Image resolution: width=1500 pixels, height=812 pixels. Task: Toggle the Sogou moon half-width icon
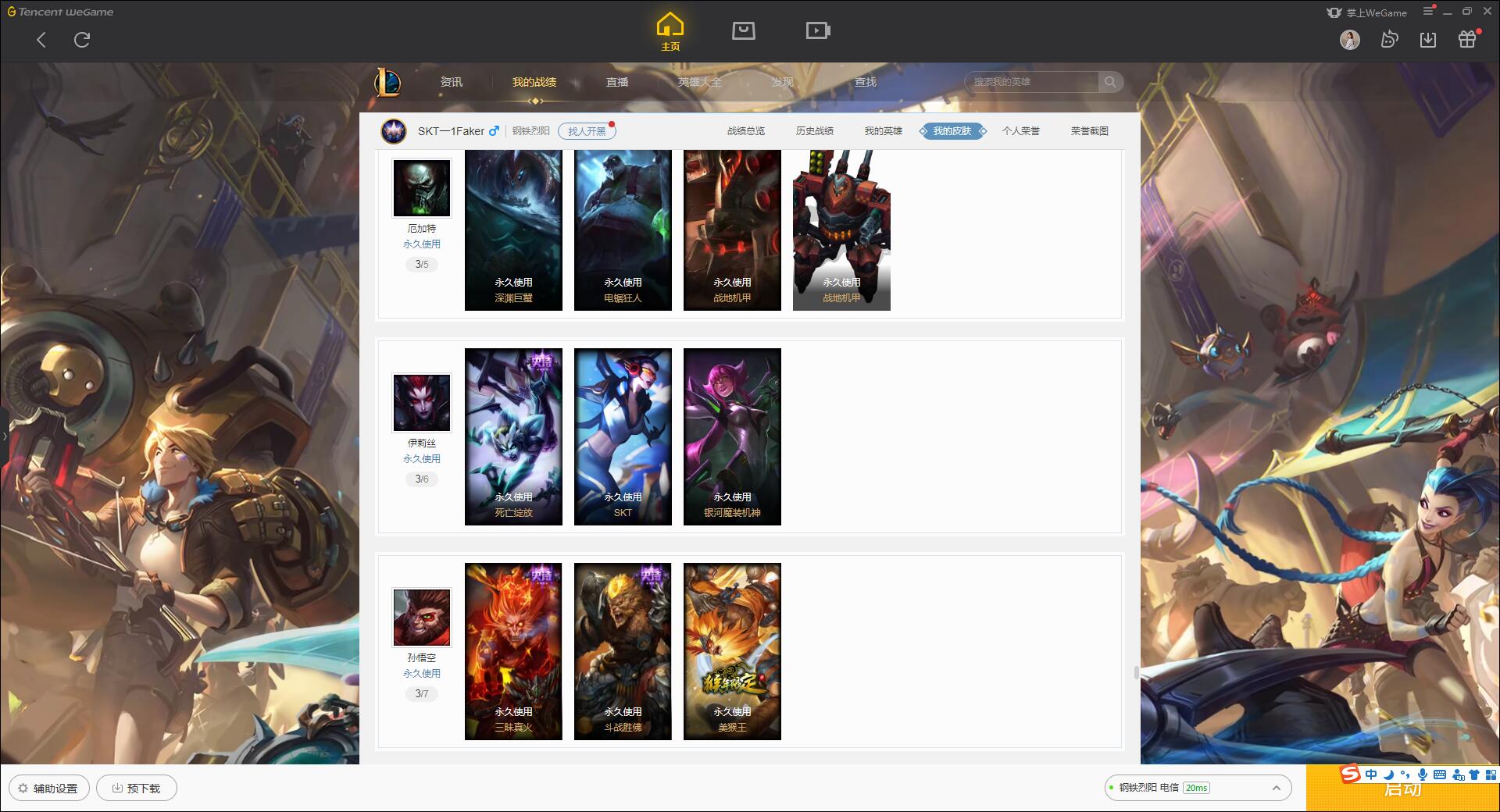[x=1389, y=775]
